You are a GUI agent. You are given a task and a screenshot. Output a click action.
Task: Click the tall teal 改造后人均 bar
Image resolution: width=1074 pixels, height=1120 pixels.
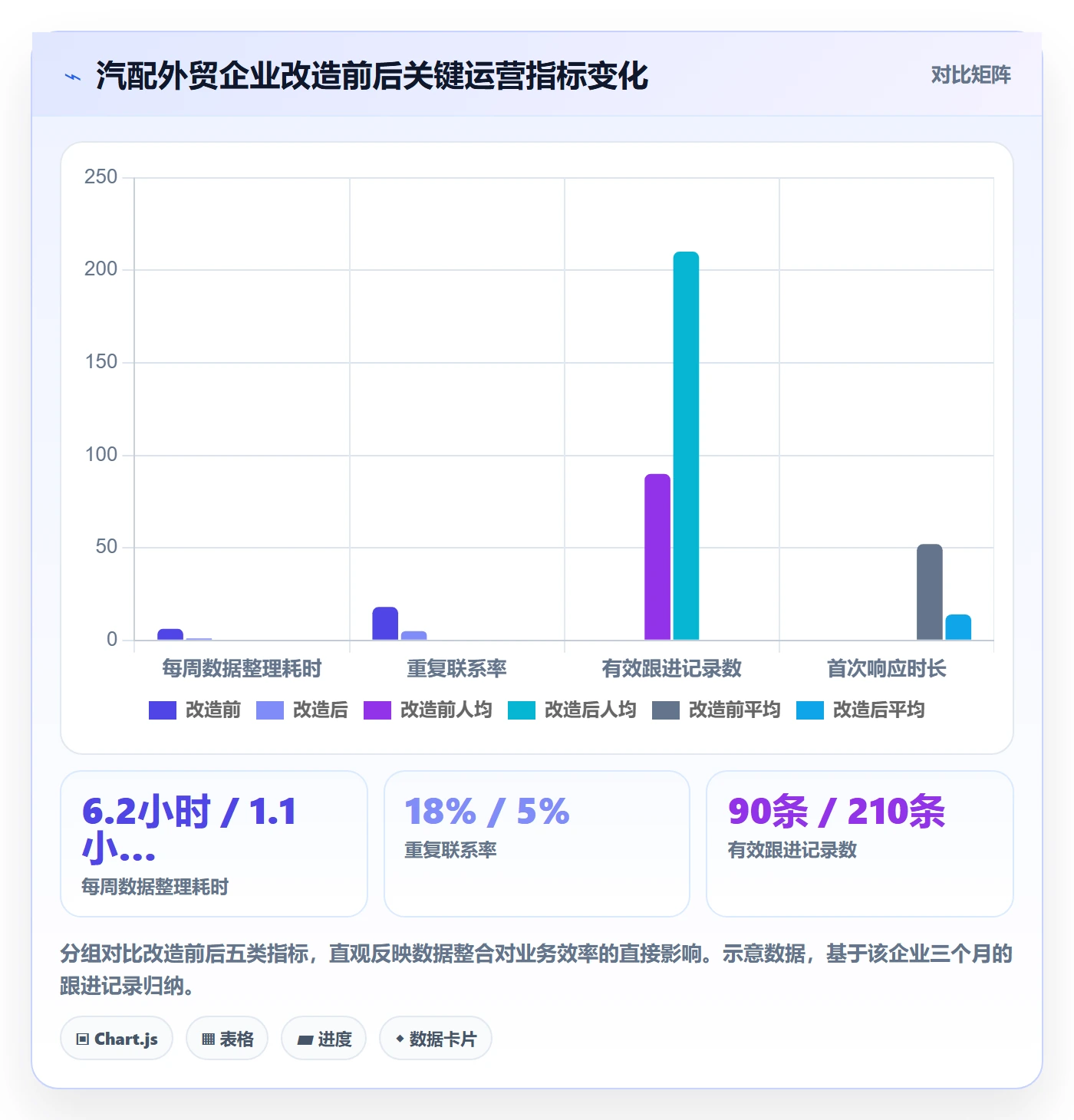pyautogui.click(x=686, y=446)
